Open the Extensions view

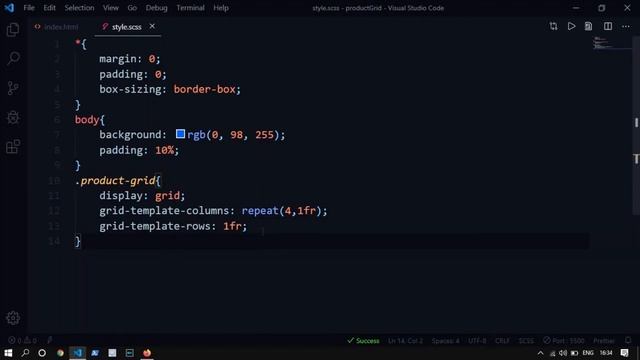[13, 147]
